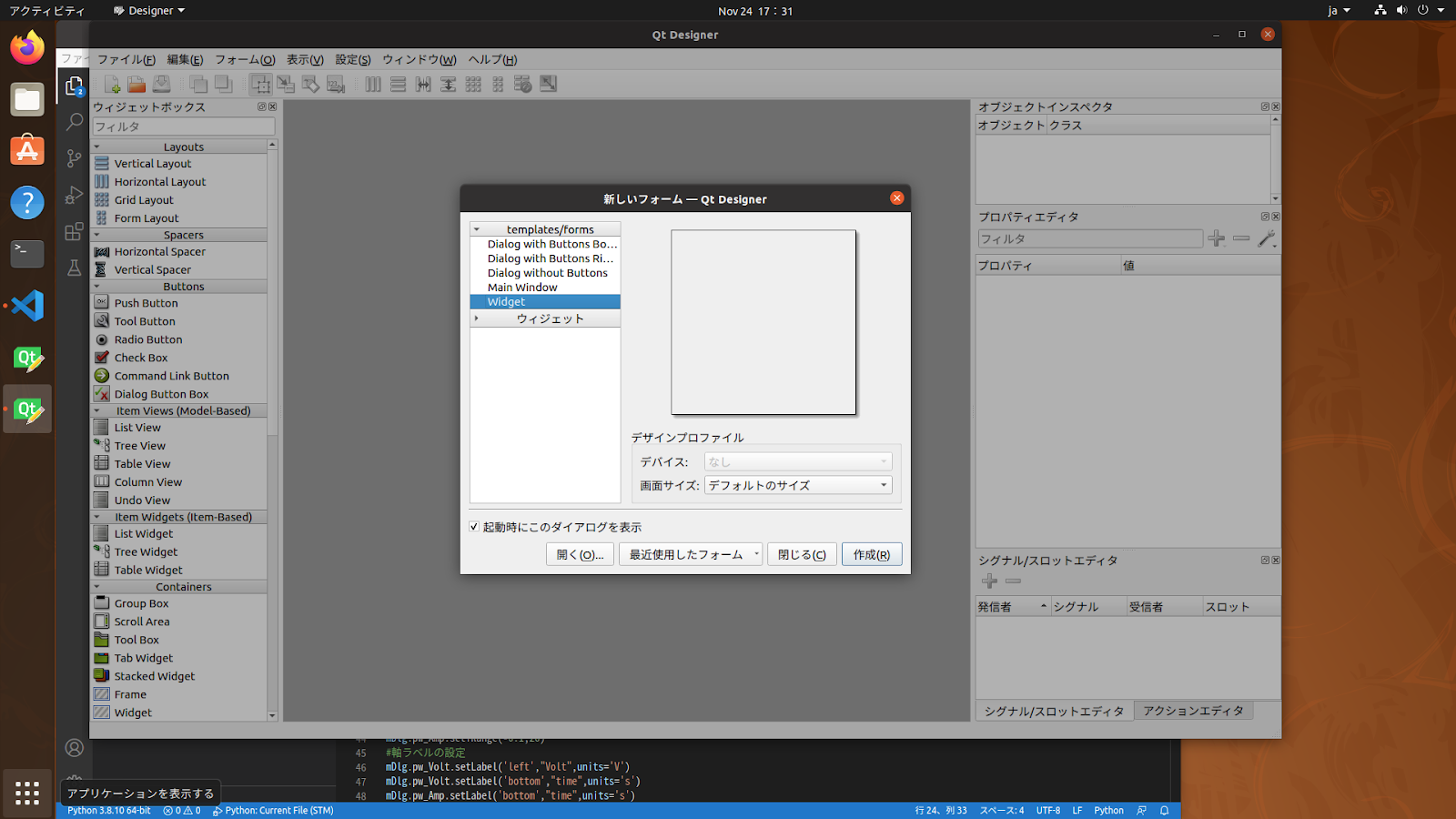Screen dimensions: 1456x819
Task: Float the Widget Box dock panel
Action: coord(262,106)
